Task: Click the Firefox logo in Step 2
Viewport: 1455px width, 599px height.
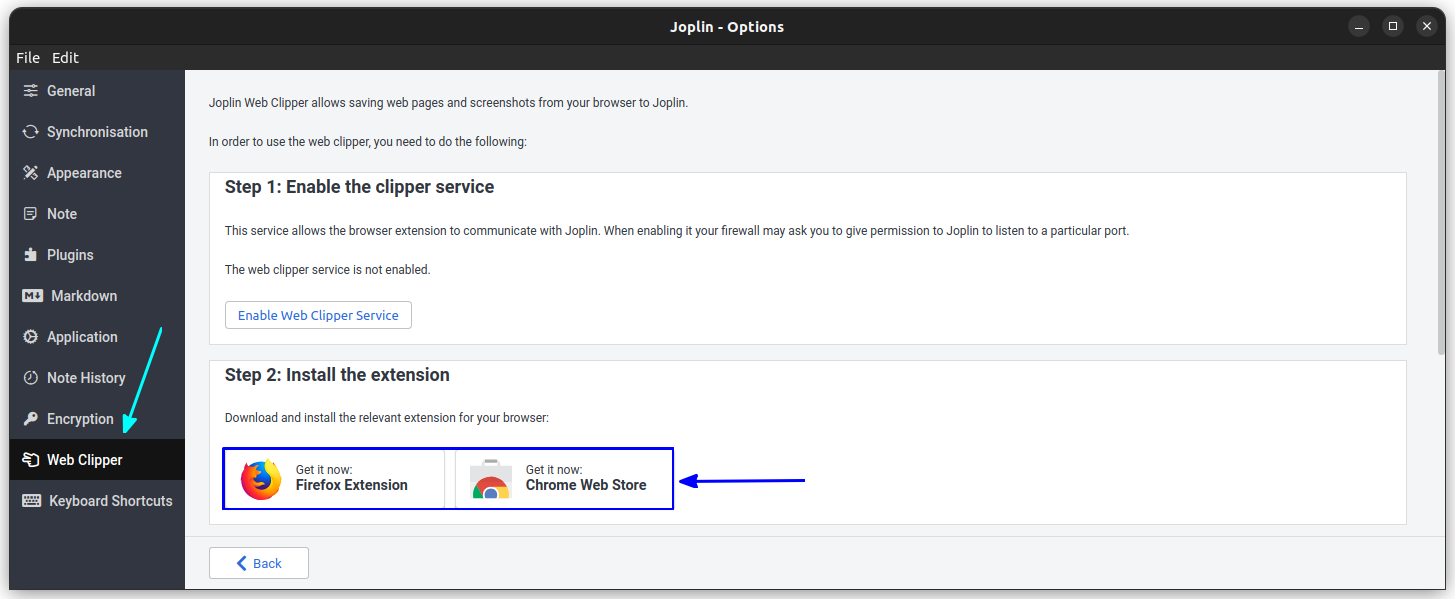Action: tap(259, 479)
